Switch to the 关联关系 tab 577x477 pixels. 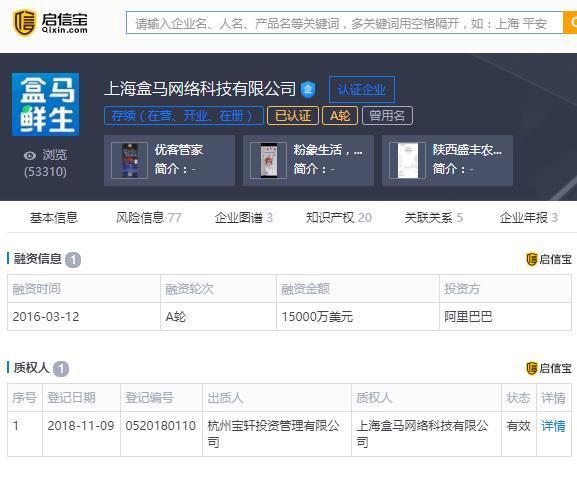tap(433, 218)
